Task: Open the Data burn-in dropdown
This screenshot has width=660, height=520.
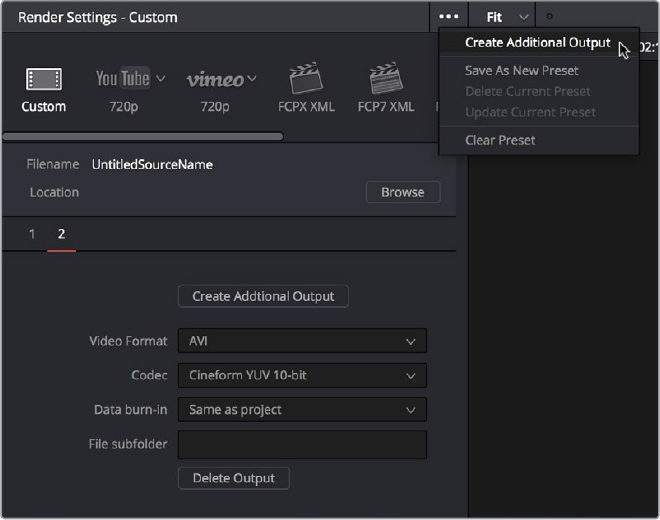Action: coord(302,410)
